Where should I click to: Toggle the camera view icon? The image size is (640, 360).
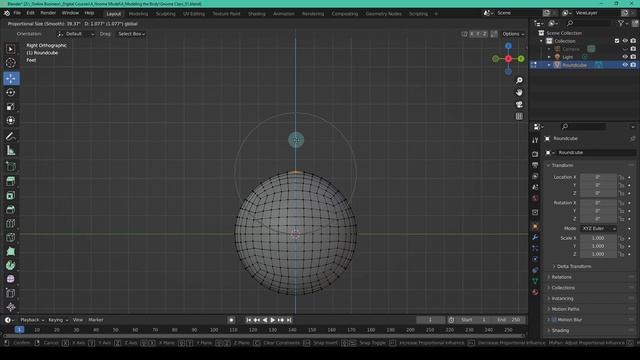click(x=519, y=104)
